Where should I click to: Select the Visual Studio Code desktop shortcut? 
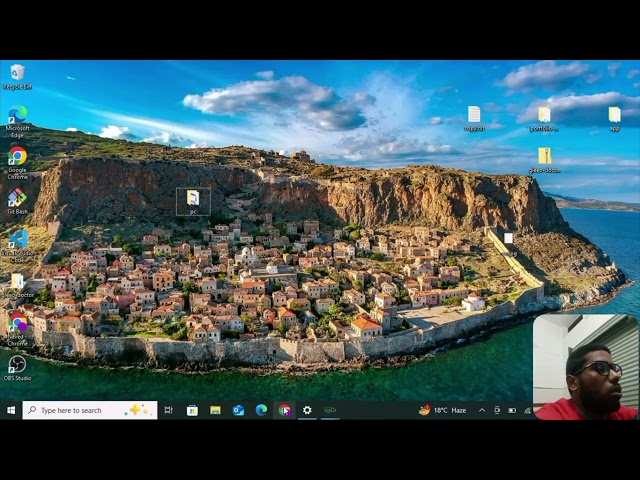point(17,246)
